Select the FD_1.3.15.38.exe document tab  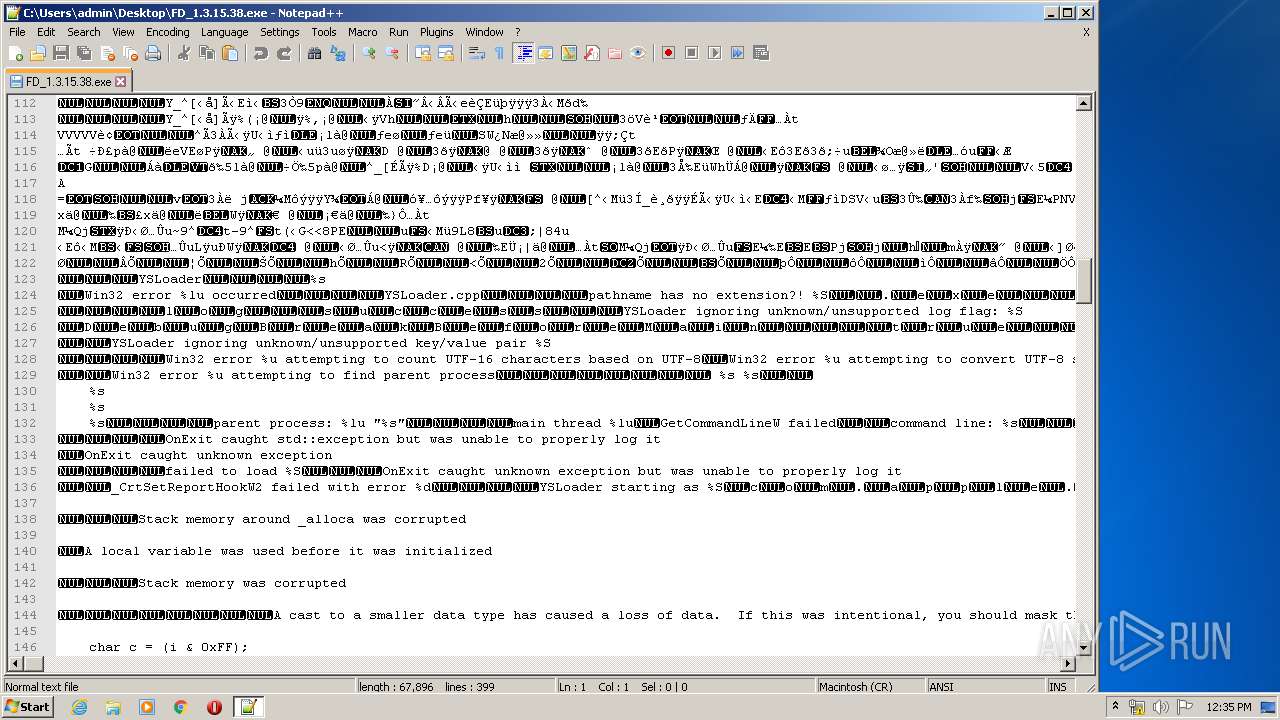pos(68,81)
